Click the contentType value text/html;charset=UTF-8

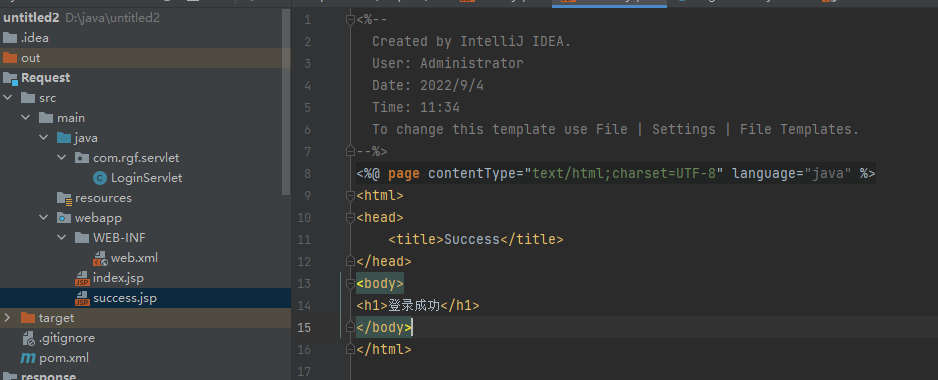(624, 174)
